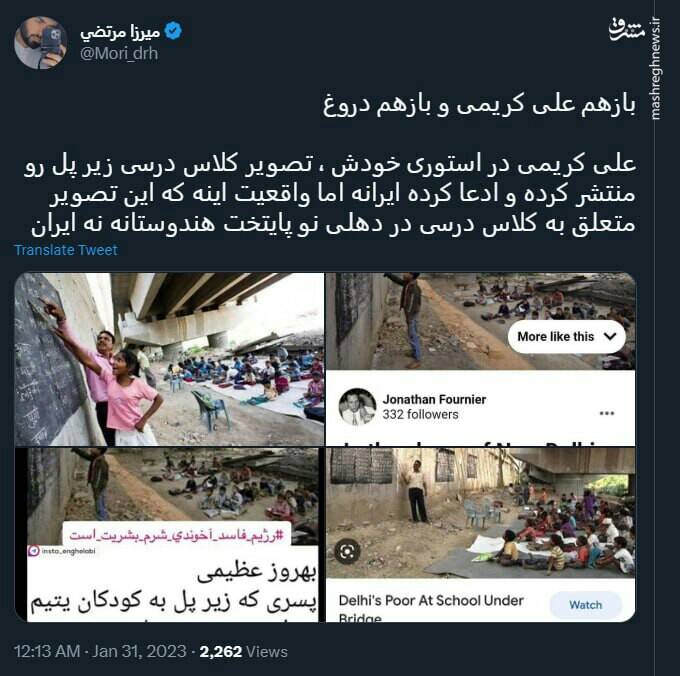Expand the More like this dropdown
Viewport: 680px width, 676px height.
coord(566,336)
